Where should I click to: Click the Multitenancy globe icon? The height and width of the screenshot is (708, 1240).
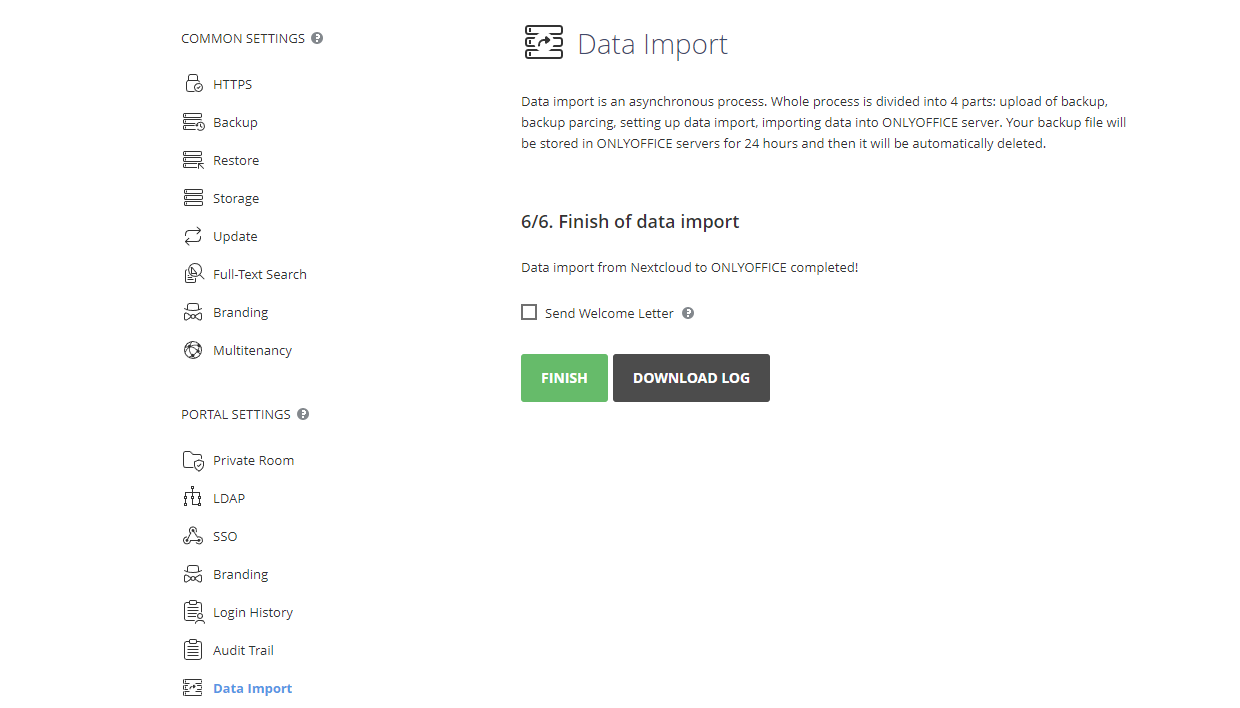coord(193,349)
